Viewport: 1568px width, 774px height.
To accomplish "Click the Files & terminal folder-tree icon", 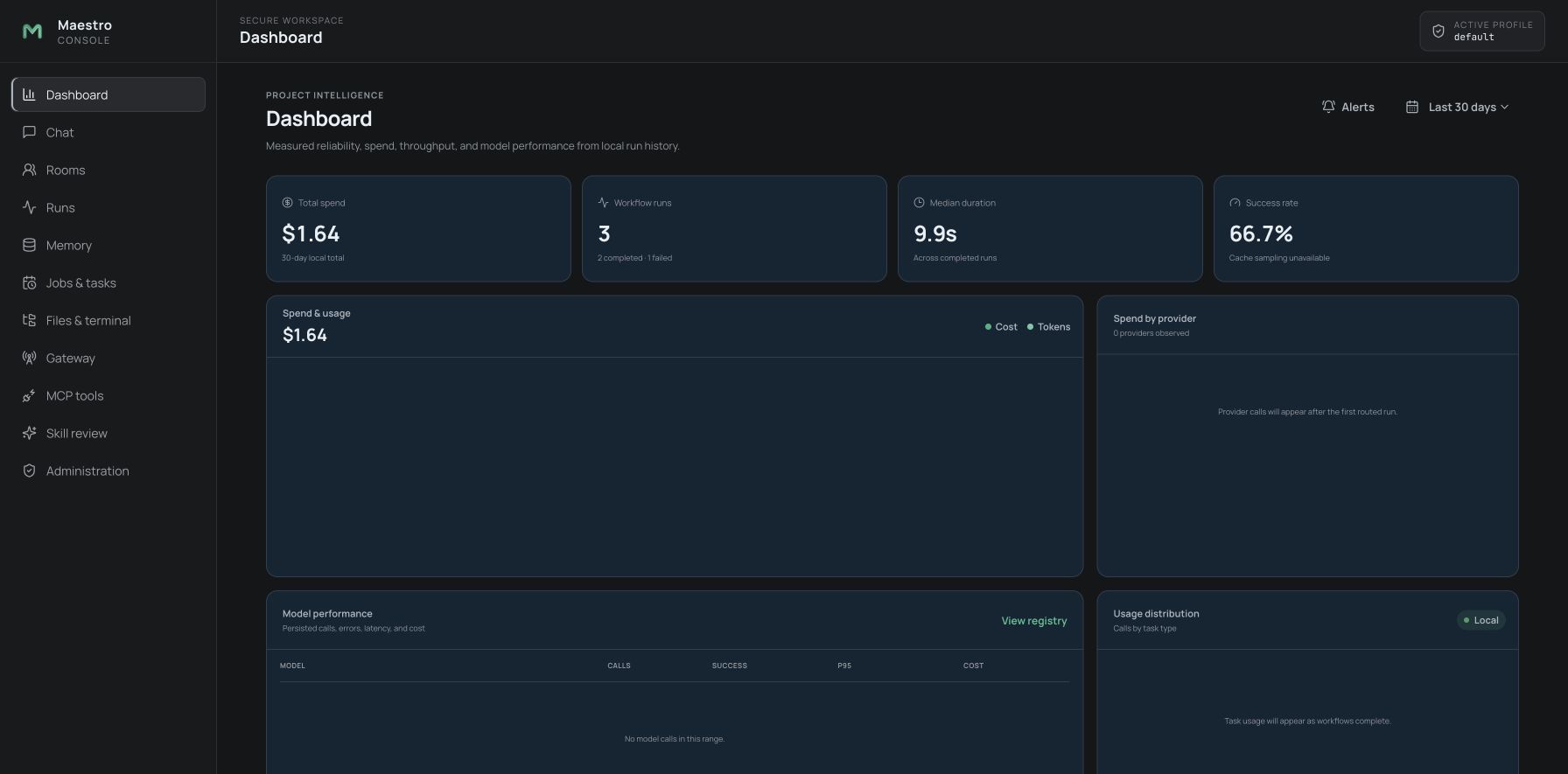I will click(x=29, y=320).
